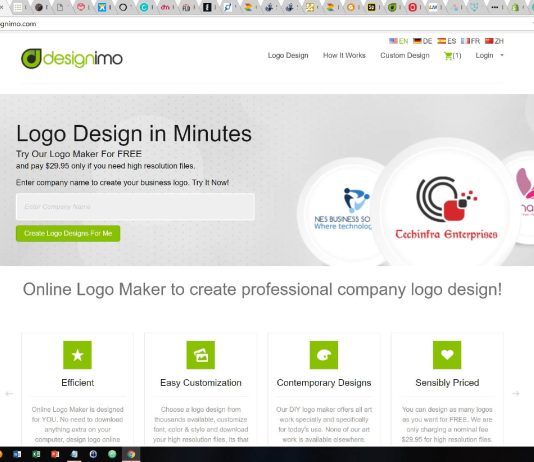The height and width of the screenshot is (462, 534).
Task: Switch language to German (DE)
Action: point(423,41)
